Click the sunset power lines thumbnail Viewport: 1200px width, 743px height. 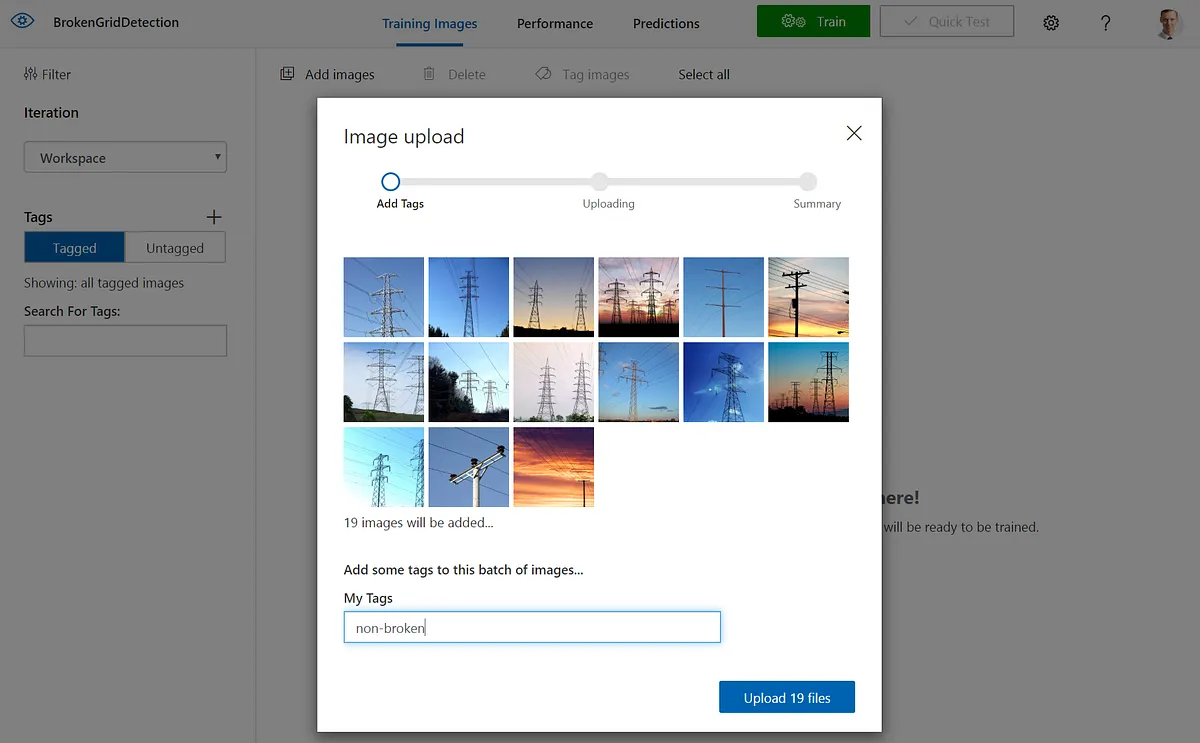(553, 467)
